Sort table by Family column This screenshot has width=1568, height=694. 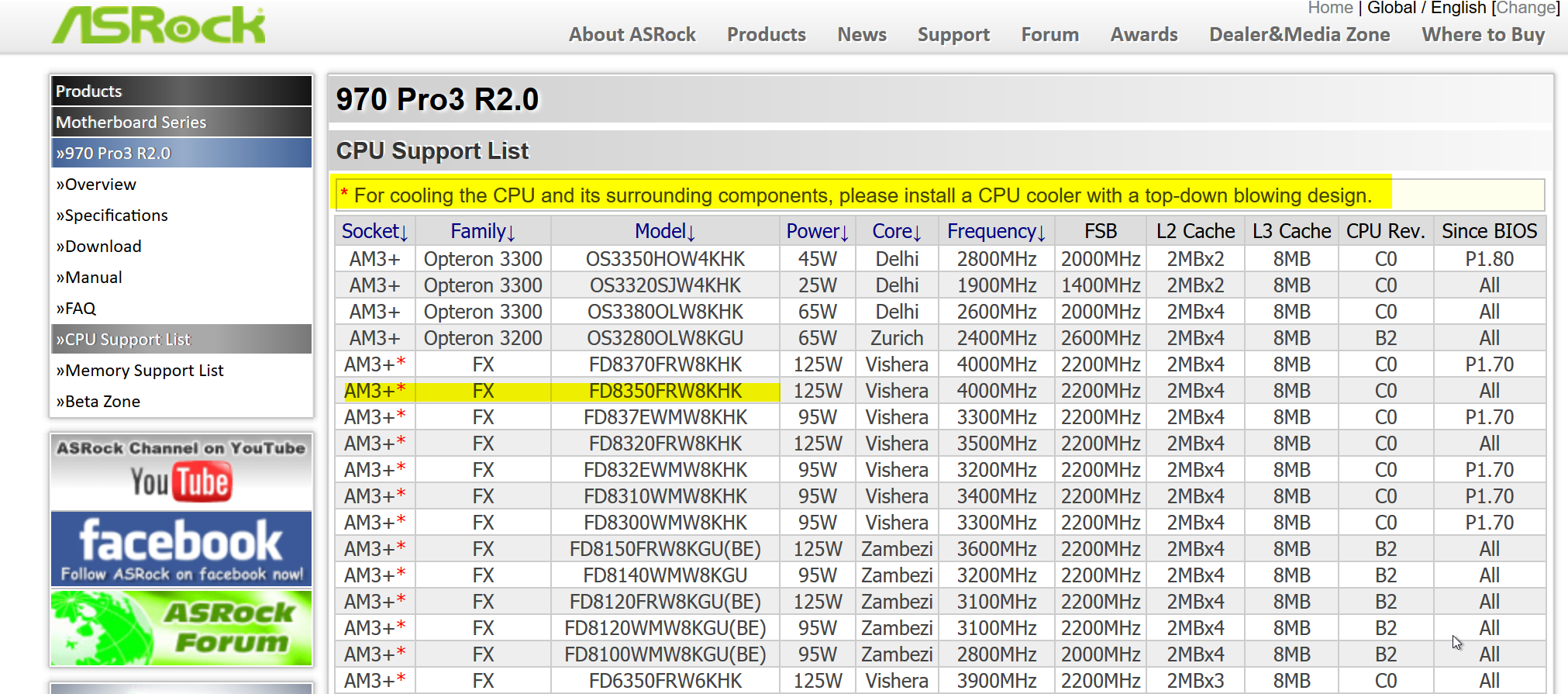coord(483,231)
